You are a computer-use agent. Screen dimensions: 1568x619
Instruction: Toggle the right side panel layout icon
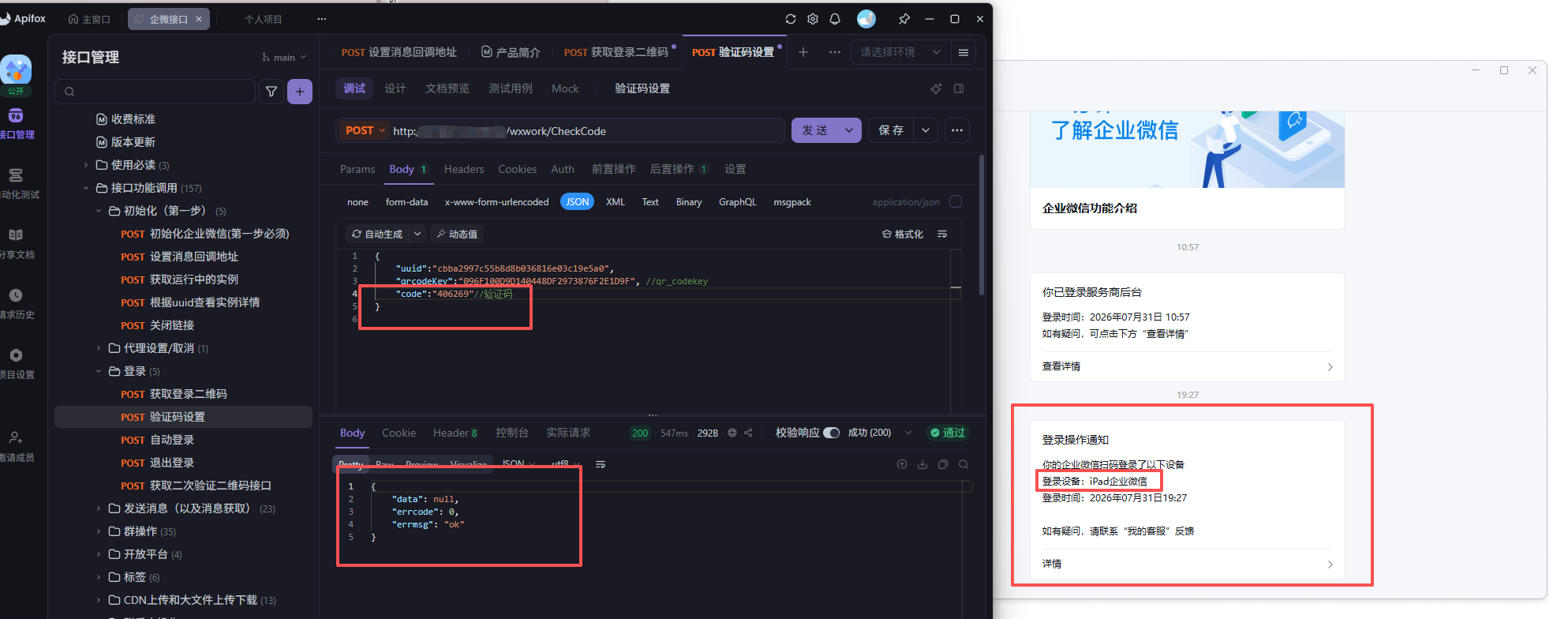pos(959,88)
